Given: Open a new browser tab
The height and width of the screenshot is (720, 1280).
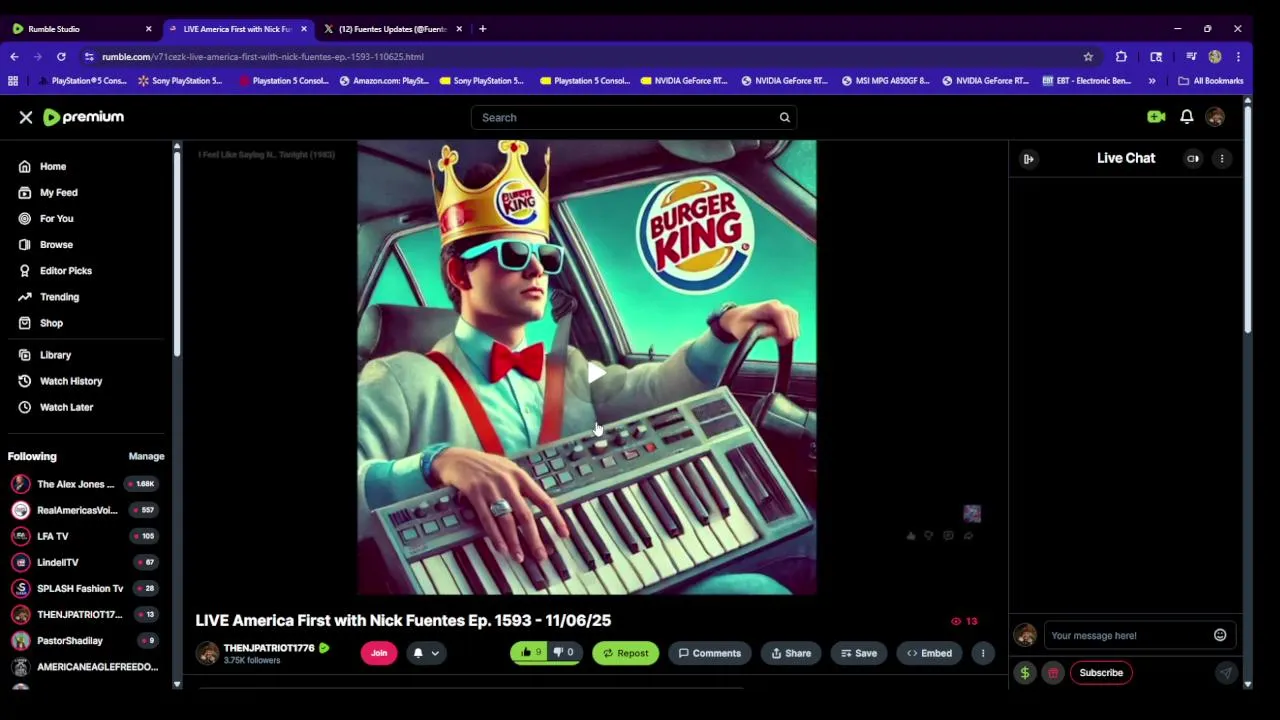Looking at the screenshot, I should coord(482,29).
